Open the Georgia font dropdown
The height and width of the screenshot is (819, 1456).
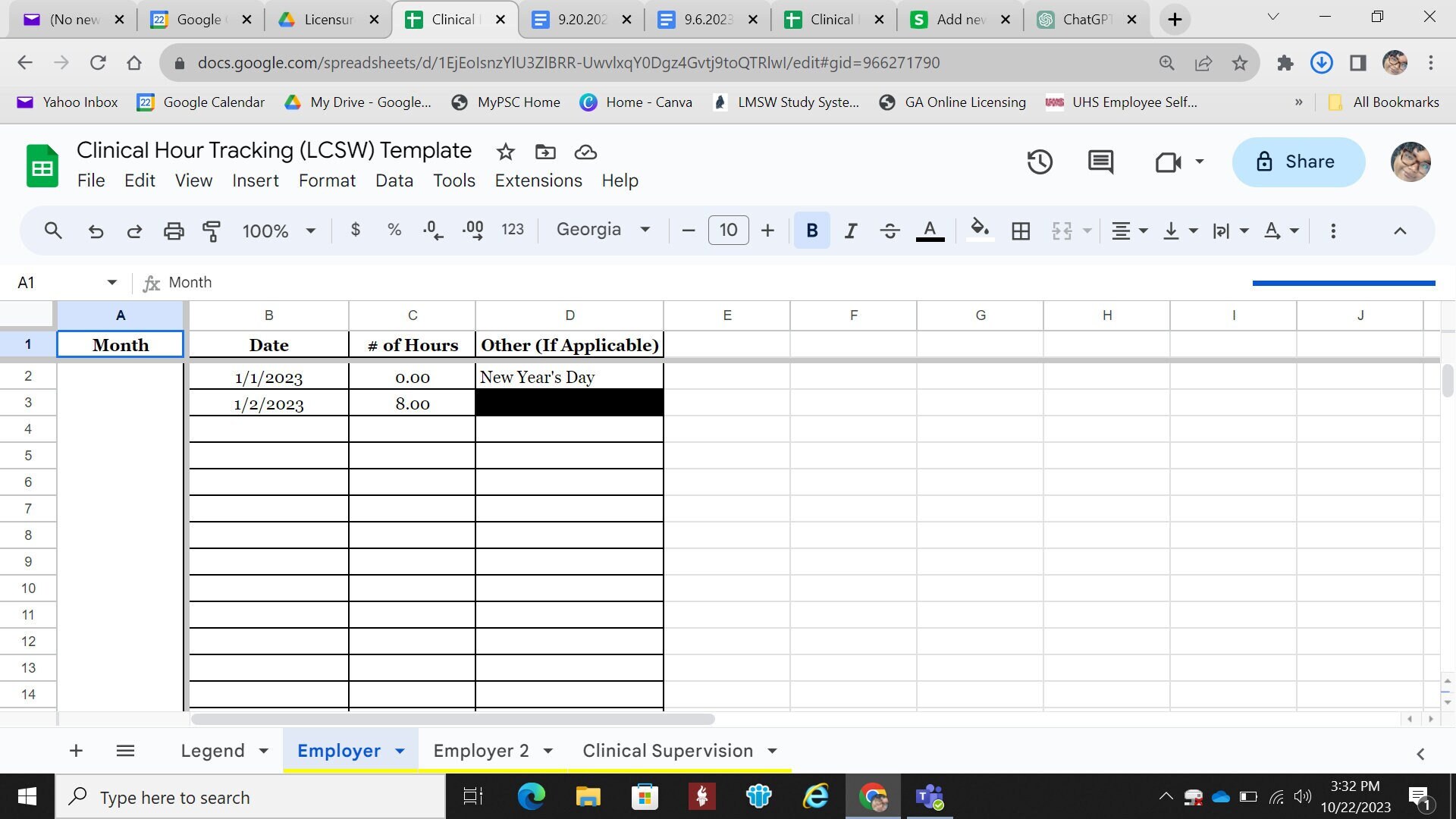pos(603,230)
